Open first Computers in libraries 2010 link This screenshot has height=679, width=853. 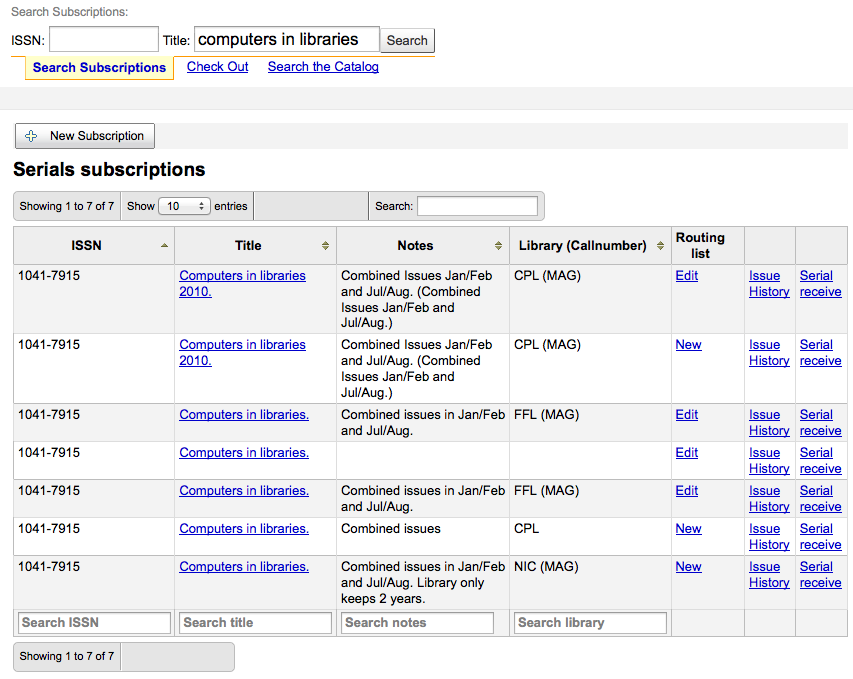point(242,283)
